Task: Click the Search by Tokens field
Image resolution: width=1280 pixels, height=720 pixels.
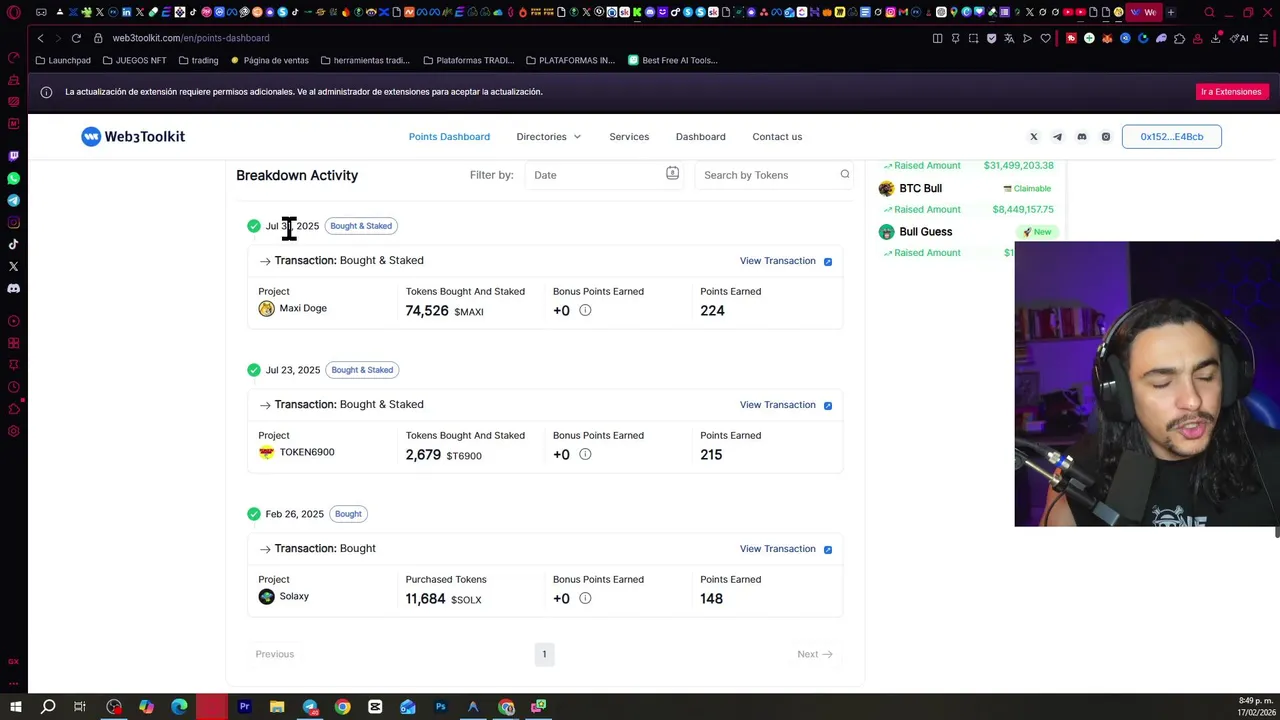Action: pos(774,175)
